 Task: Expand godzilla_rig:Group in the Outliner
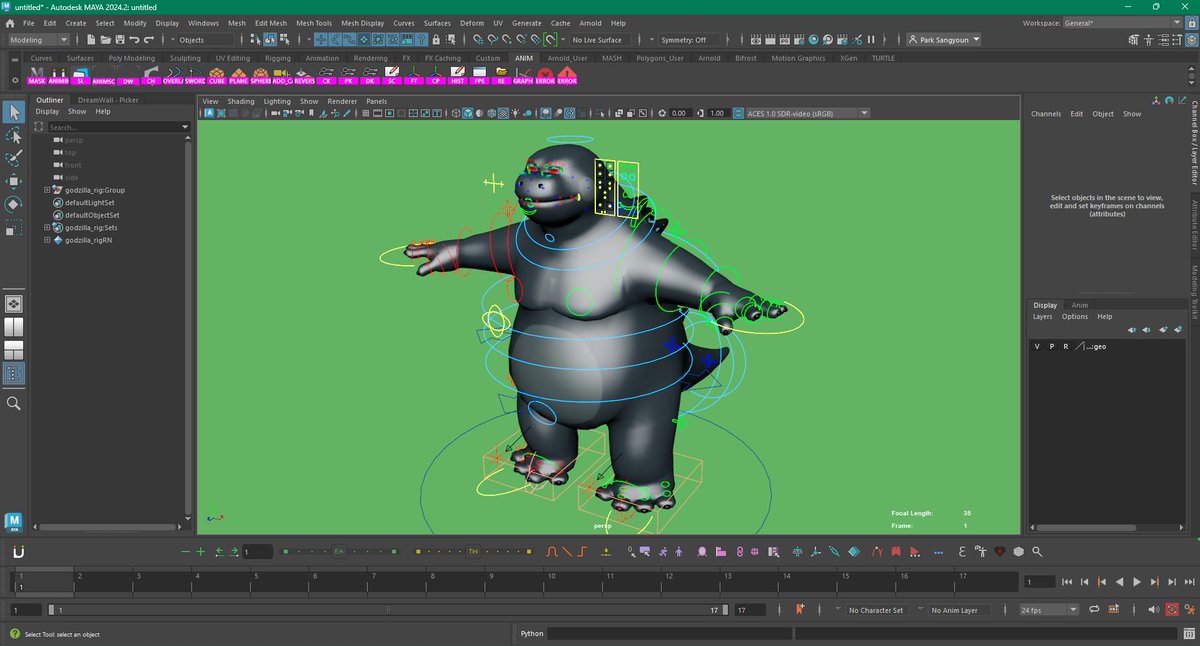pyautogui.click(x=47, y=190)
